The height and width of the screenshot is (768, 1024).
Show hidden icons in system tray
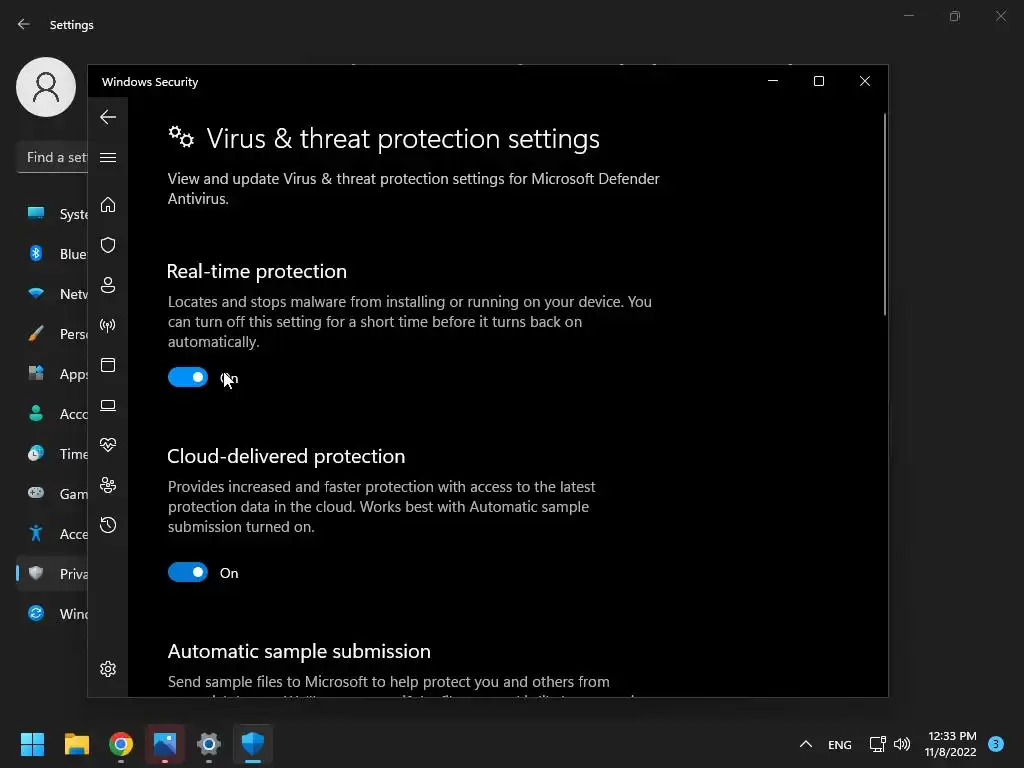coord(806,744)
